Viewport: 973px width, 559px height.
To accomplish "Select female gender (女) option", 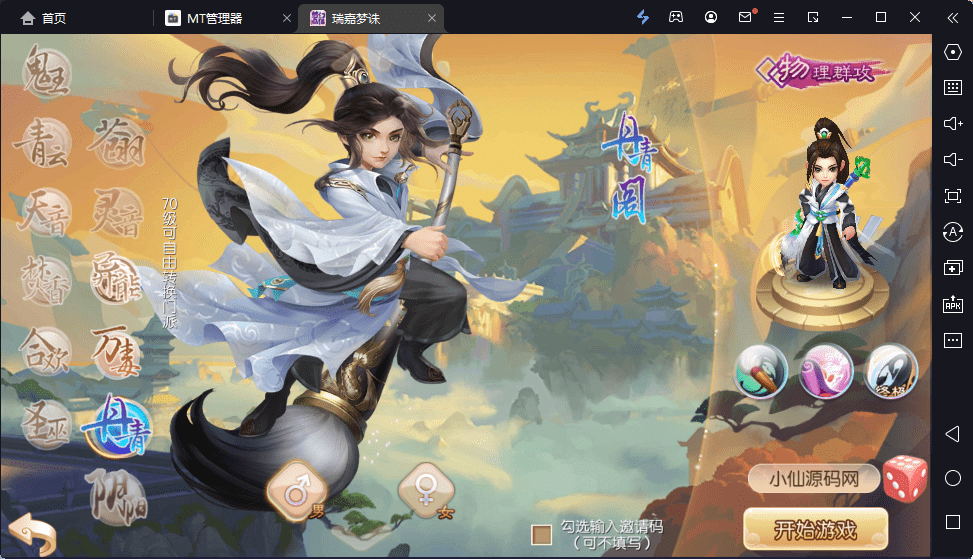I will [427, 491].
